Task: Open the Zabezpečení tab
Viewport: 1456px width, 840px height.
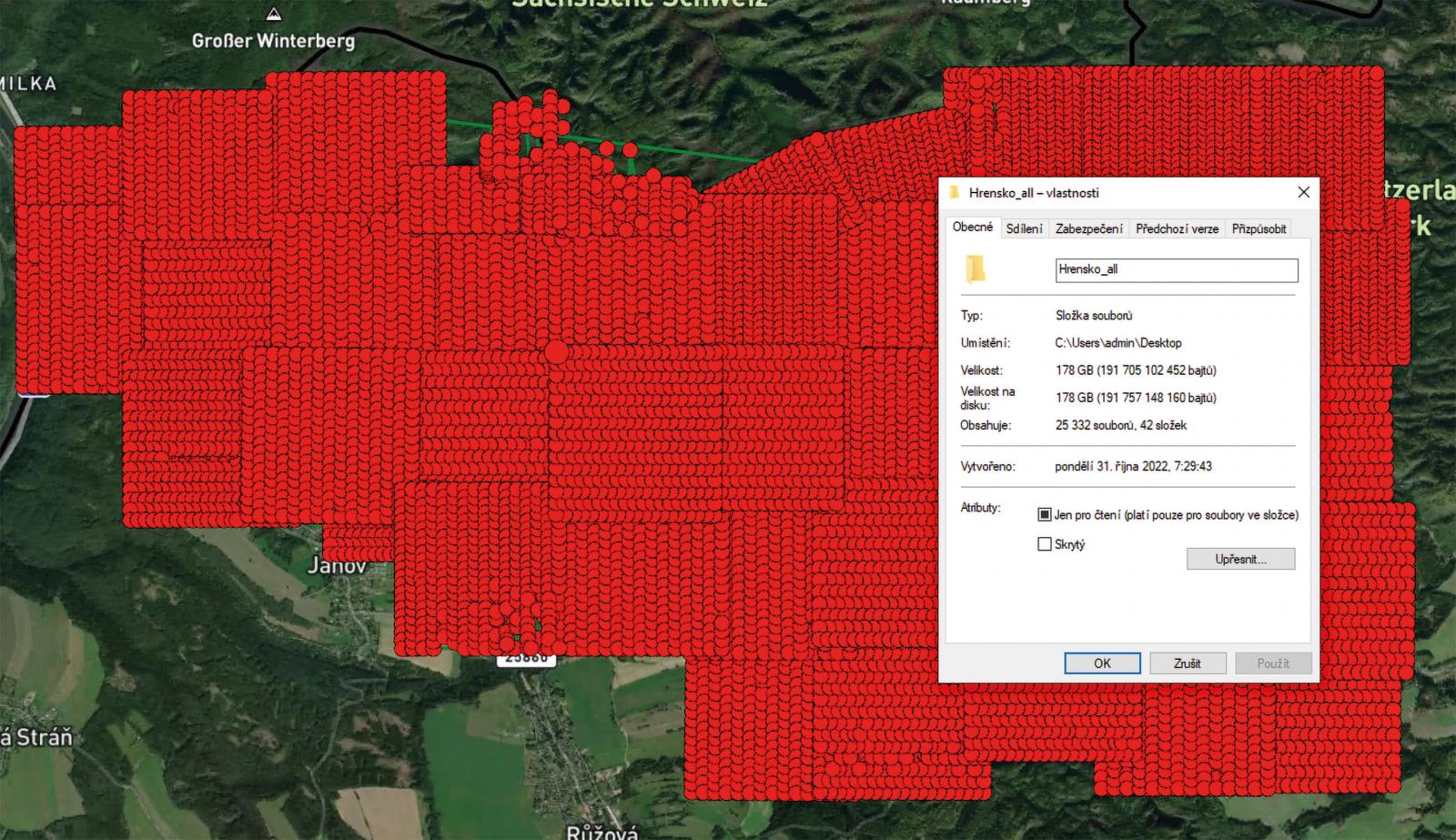Action: click(x=1089, y=229)
